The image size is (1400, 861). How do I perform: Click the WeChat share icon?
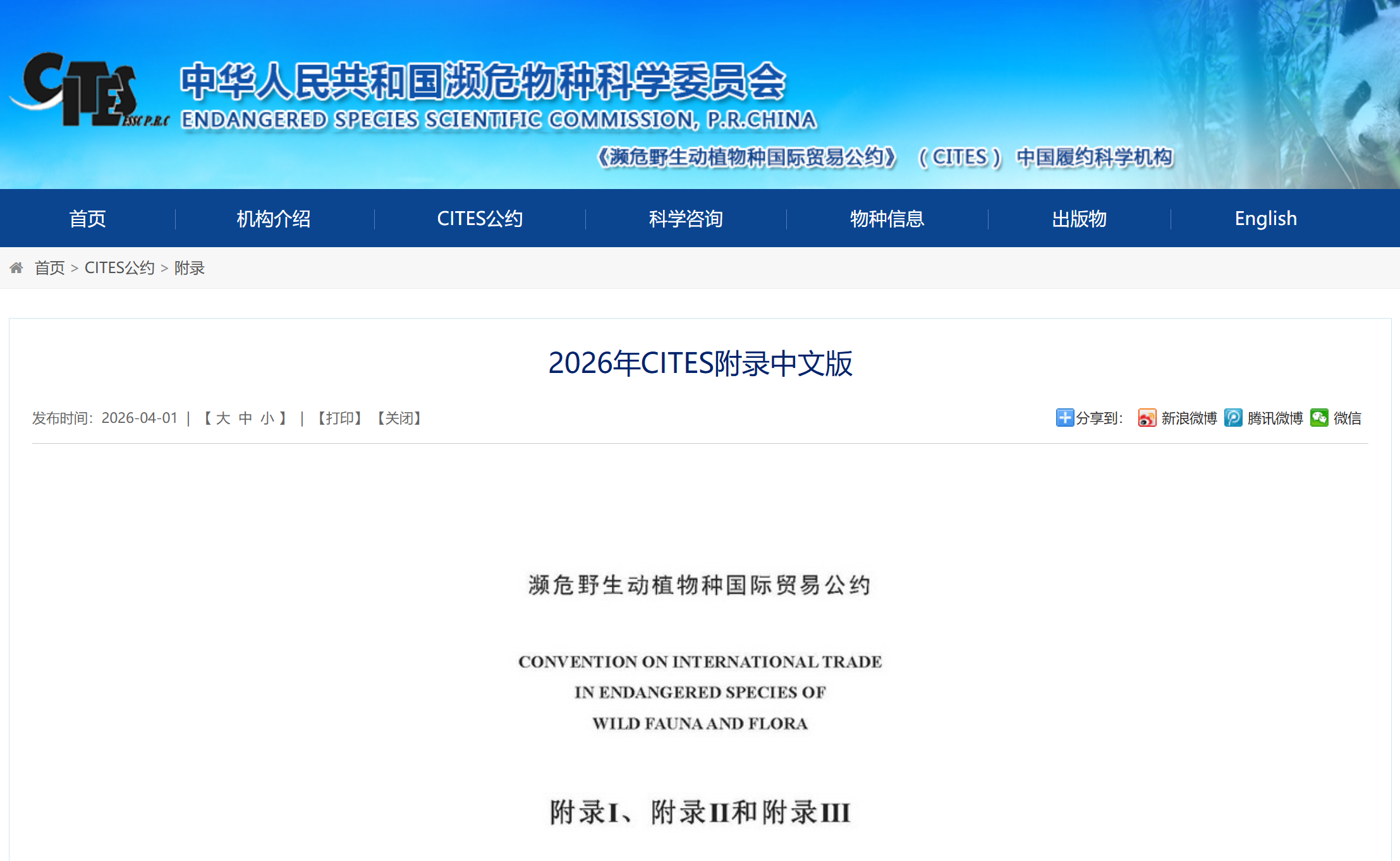coord(1319,418)
